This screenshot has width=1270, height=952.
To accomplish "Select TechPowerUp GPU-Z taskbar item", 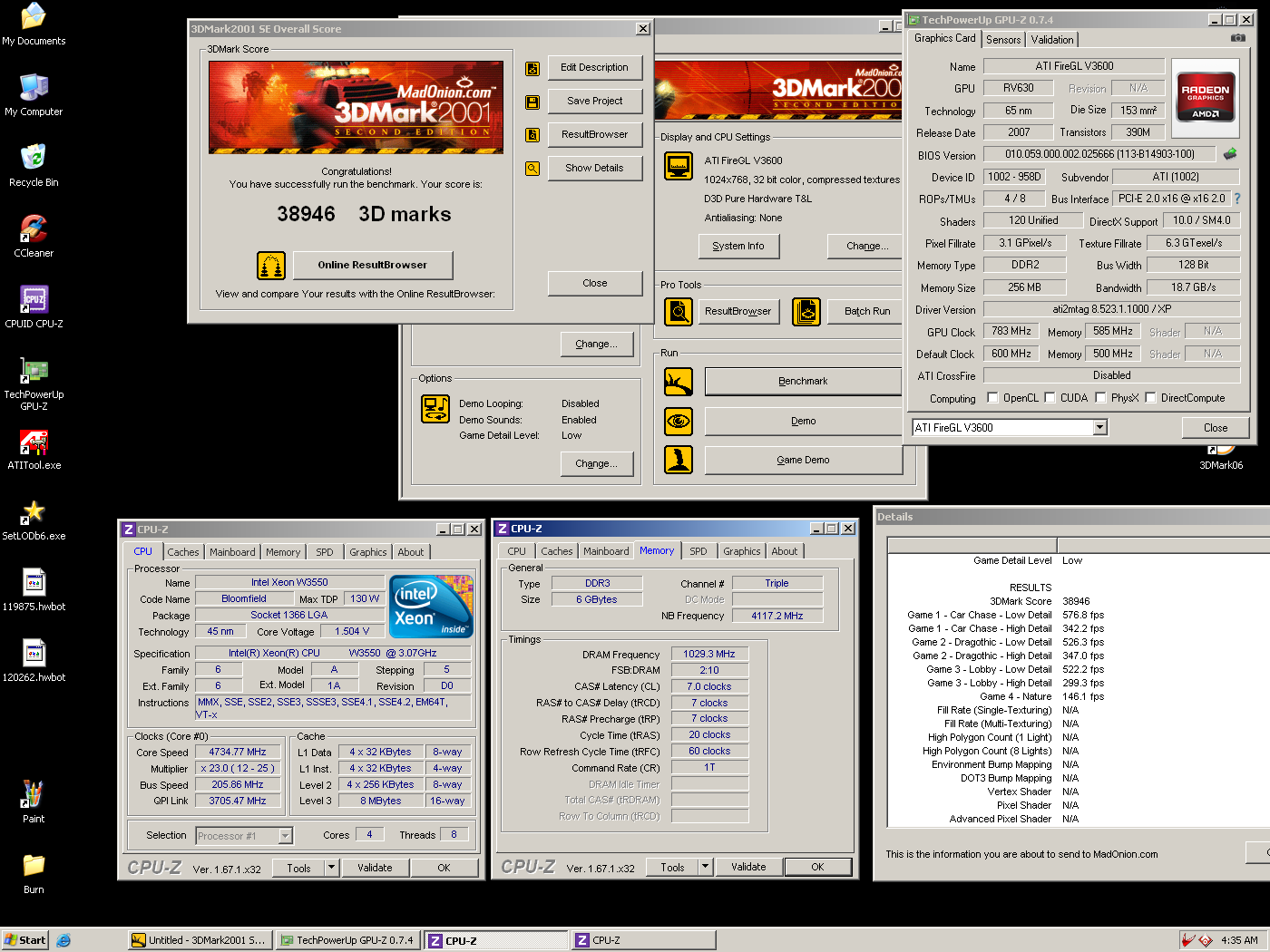I will (347, 940).
